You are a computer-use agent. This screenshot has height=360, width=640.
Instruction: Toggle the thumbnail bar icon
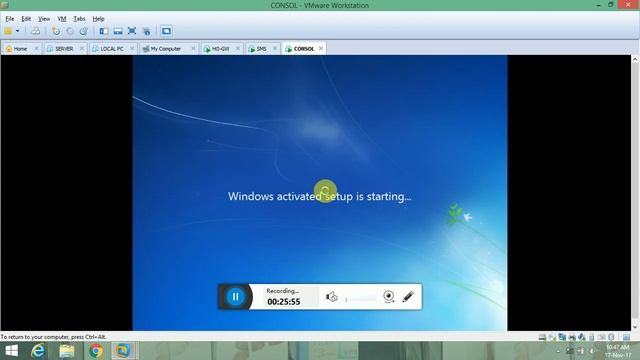pos(118,31)
